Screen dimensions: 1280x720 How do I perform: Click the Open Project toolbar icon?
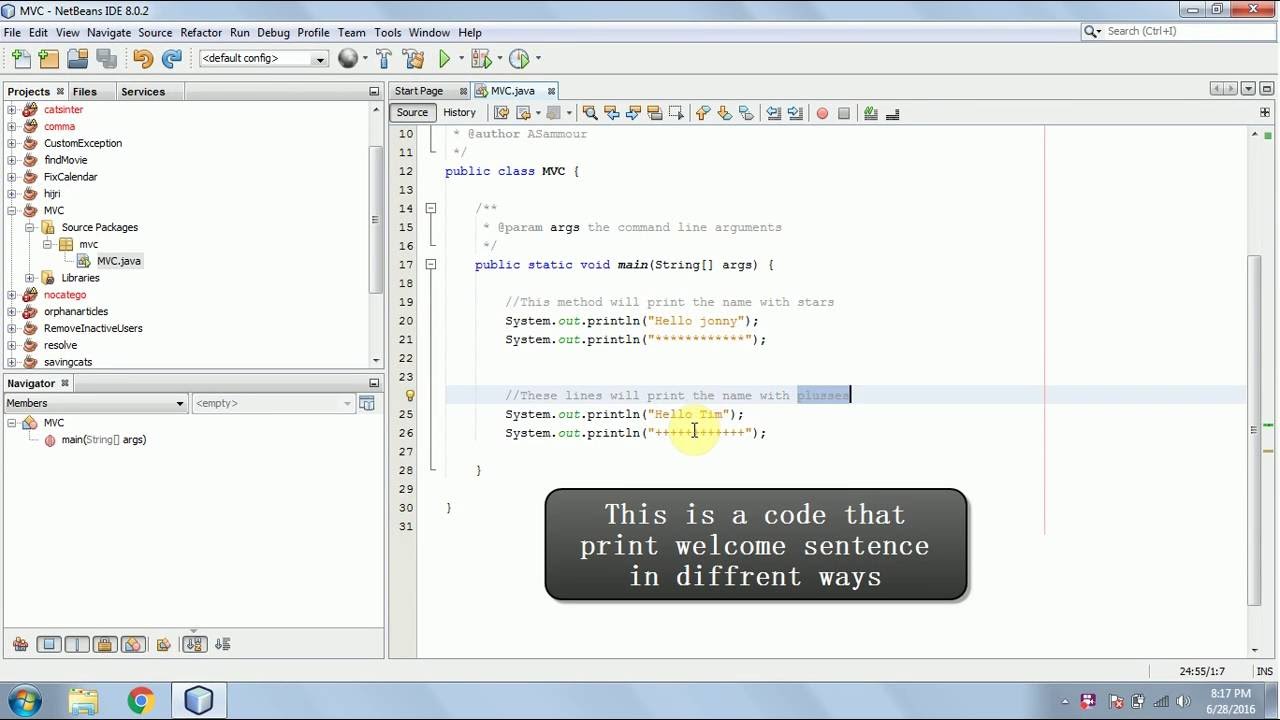(x=77, y=59)
